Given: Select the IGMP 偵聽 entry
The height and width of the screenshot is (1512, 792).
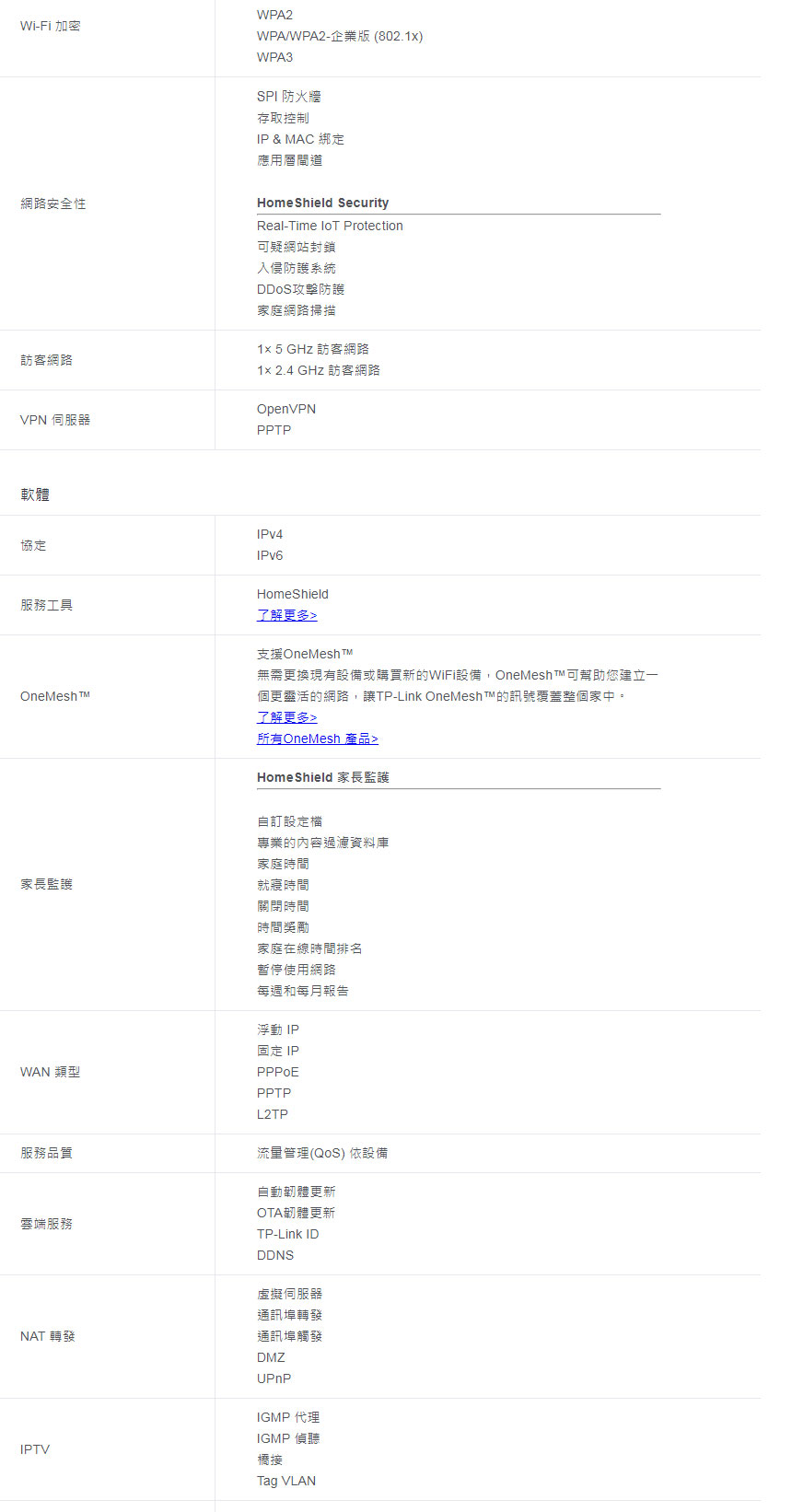Looking at the screenshot, I should pos(288,1438).
